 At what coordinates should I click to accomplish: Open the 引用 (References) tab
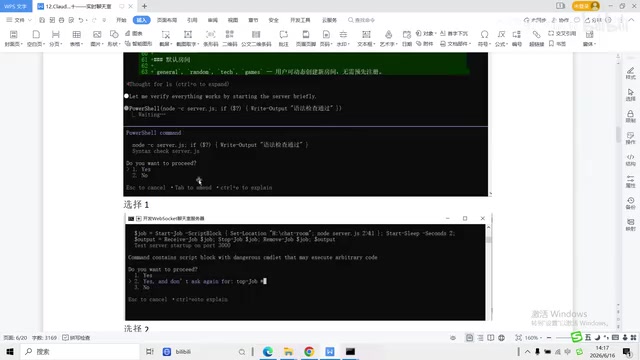(192, 20)
